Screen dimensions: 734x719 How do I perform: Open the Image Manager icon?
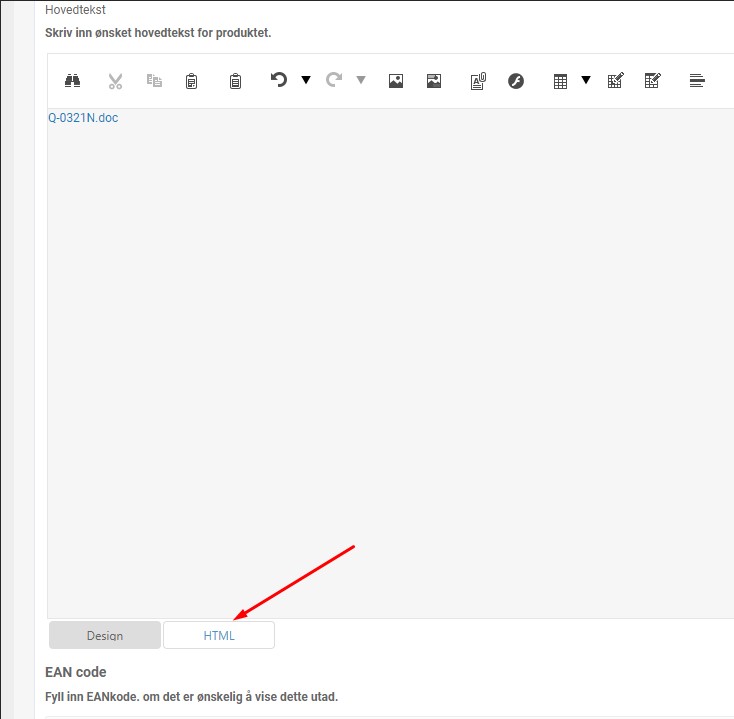click(x=396, y=81)
